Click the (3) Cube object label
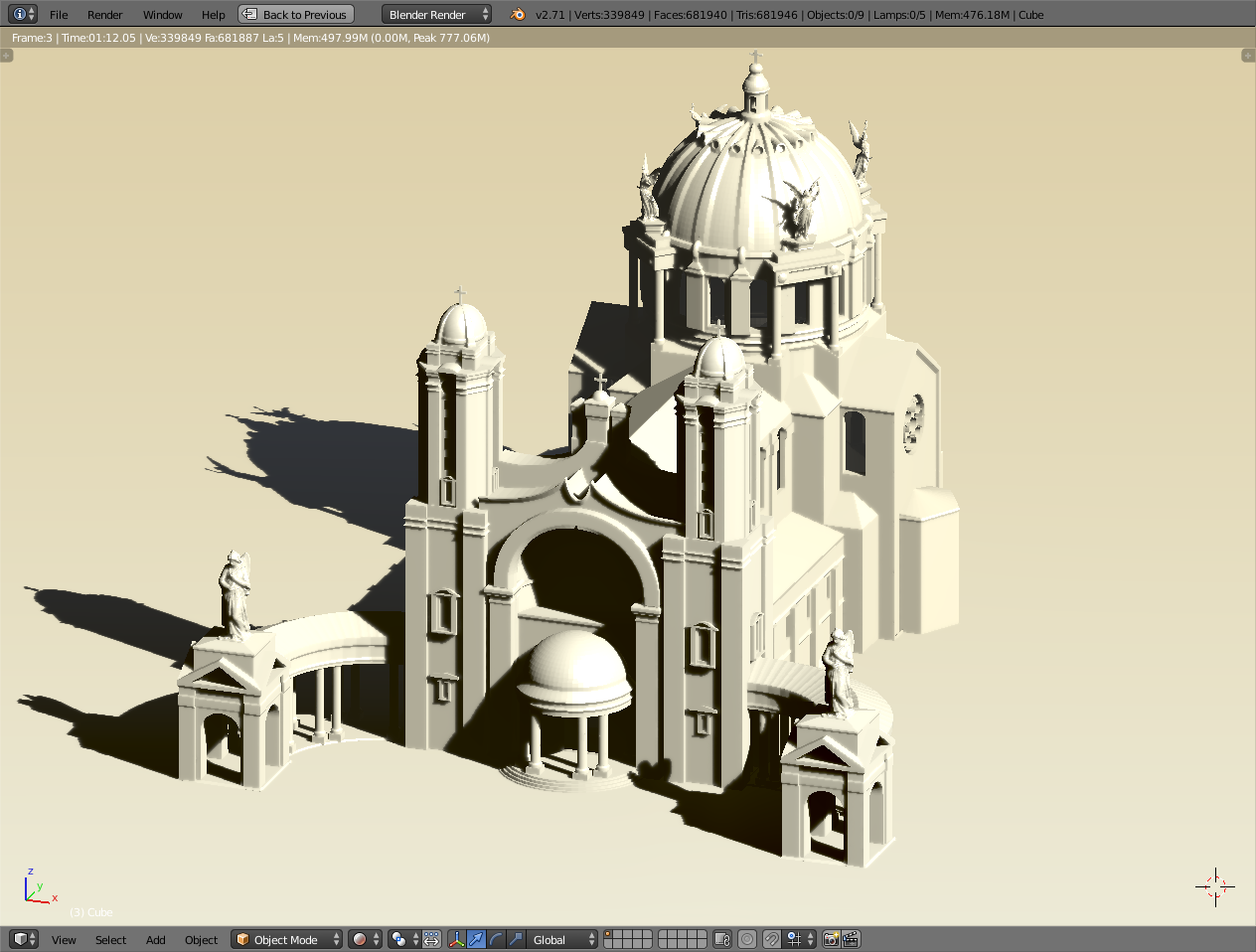Screen dimensions: 1256x952 pyautogui.click(x=91, y=912)
